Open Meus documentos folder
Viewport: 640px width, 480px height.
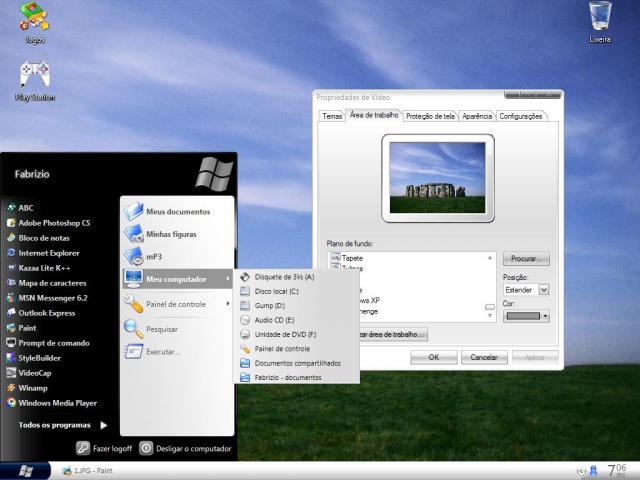click(x=177, y=211)
